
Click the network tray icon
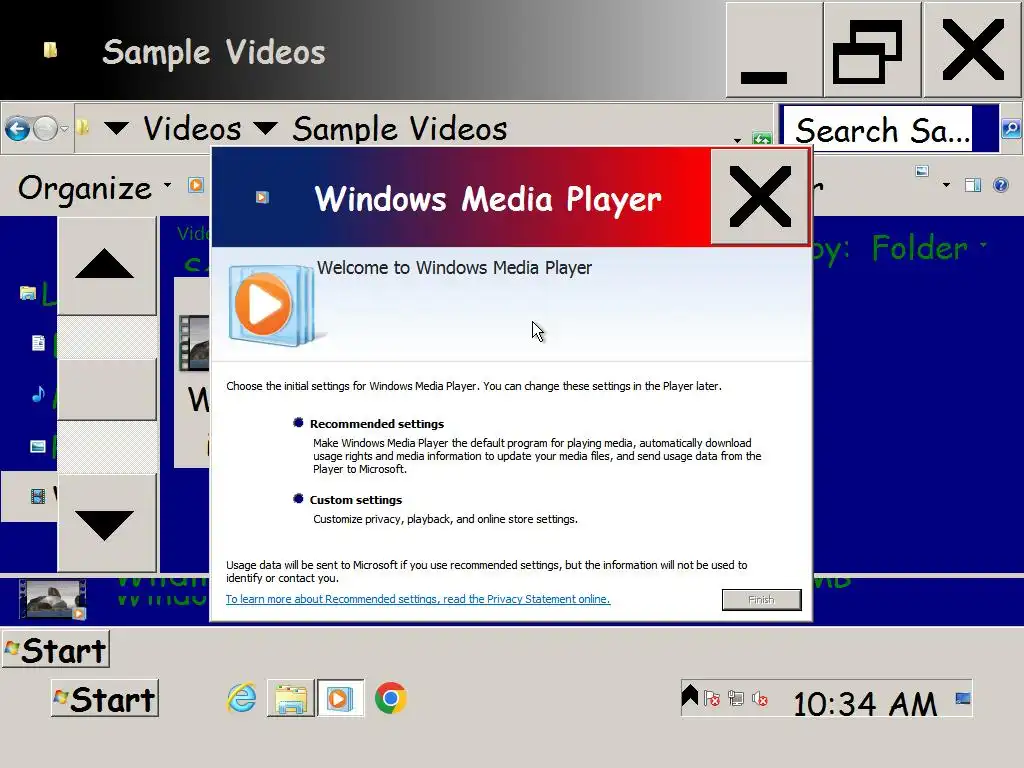tap(736, 699)
